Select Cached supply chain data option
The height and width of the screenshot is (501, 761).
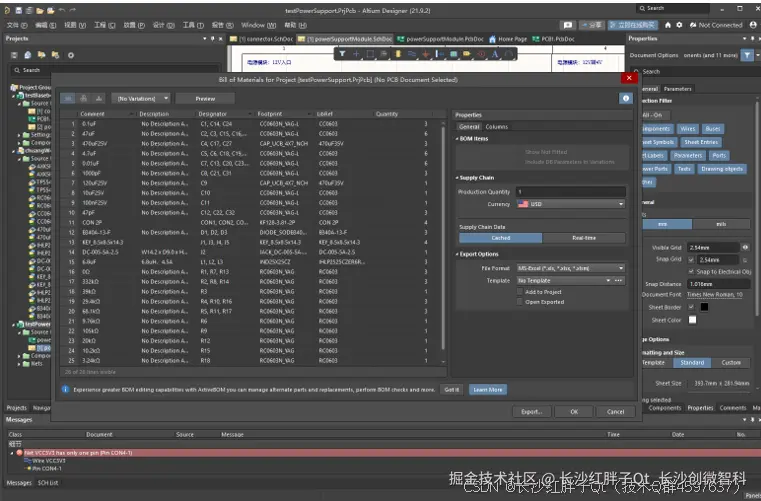(500, 238)
